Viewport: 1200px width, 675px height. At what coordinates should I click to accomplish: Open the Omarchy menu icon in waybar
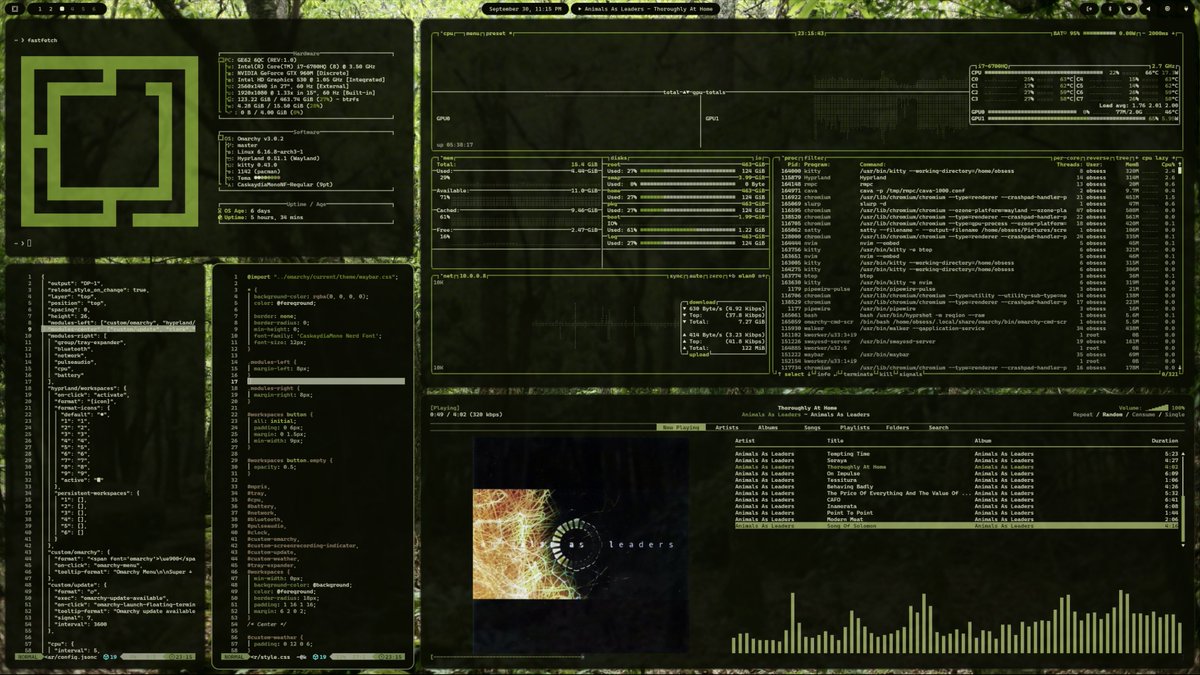[x=15, y=8]
